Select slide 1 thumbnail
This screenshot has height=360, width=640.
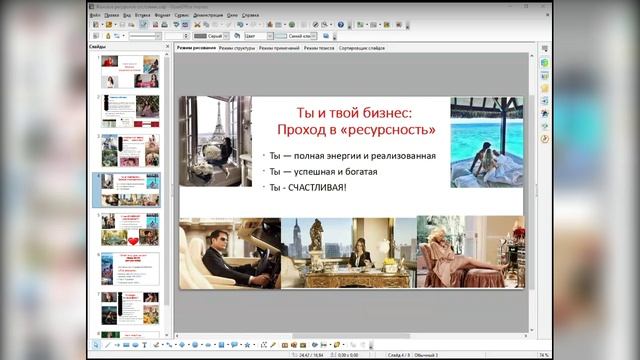(x=130, y=72)
